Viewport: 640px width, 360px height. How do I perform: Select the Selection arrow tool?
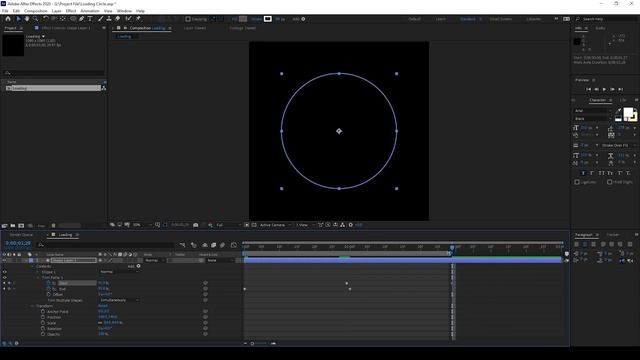[18, 19]
